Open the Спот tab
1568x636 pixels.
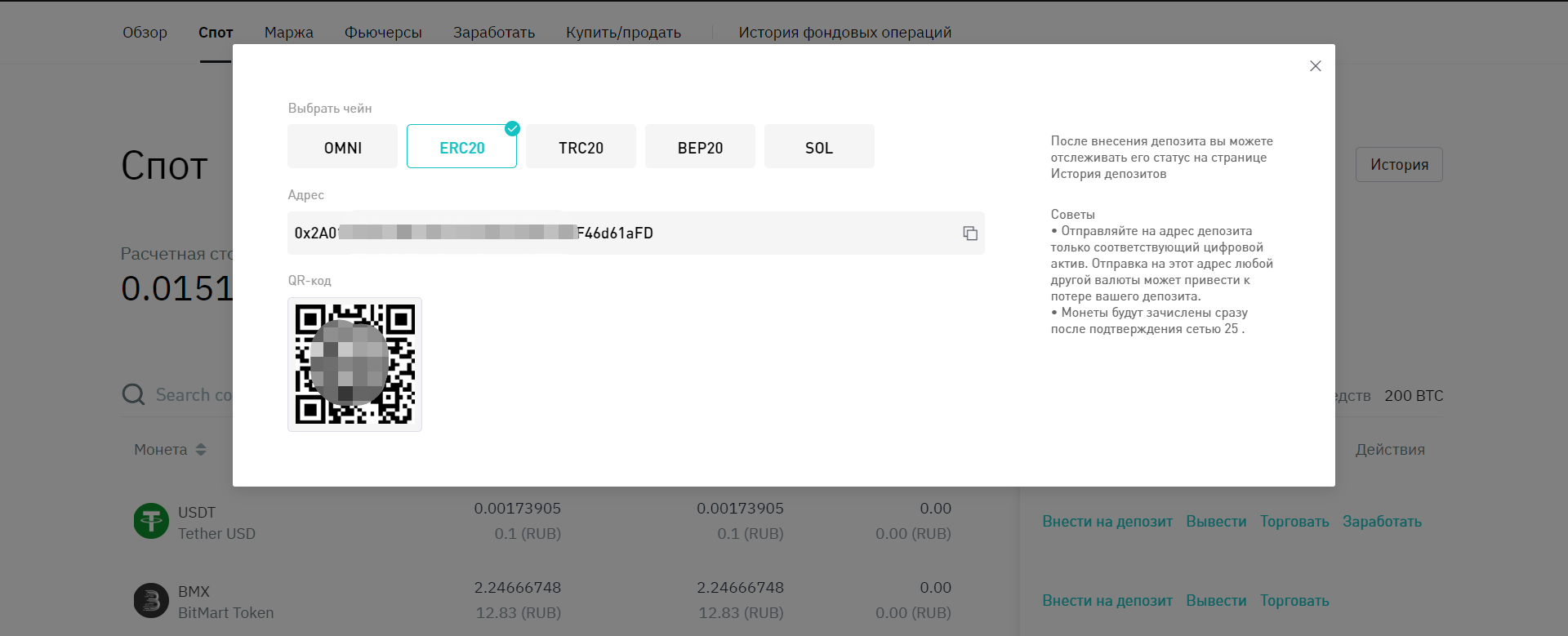(x=216, y=33)
